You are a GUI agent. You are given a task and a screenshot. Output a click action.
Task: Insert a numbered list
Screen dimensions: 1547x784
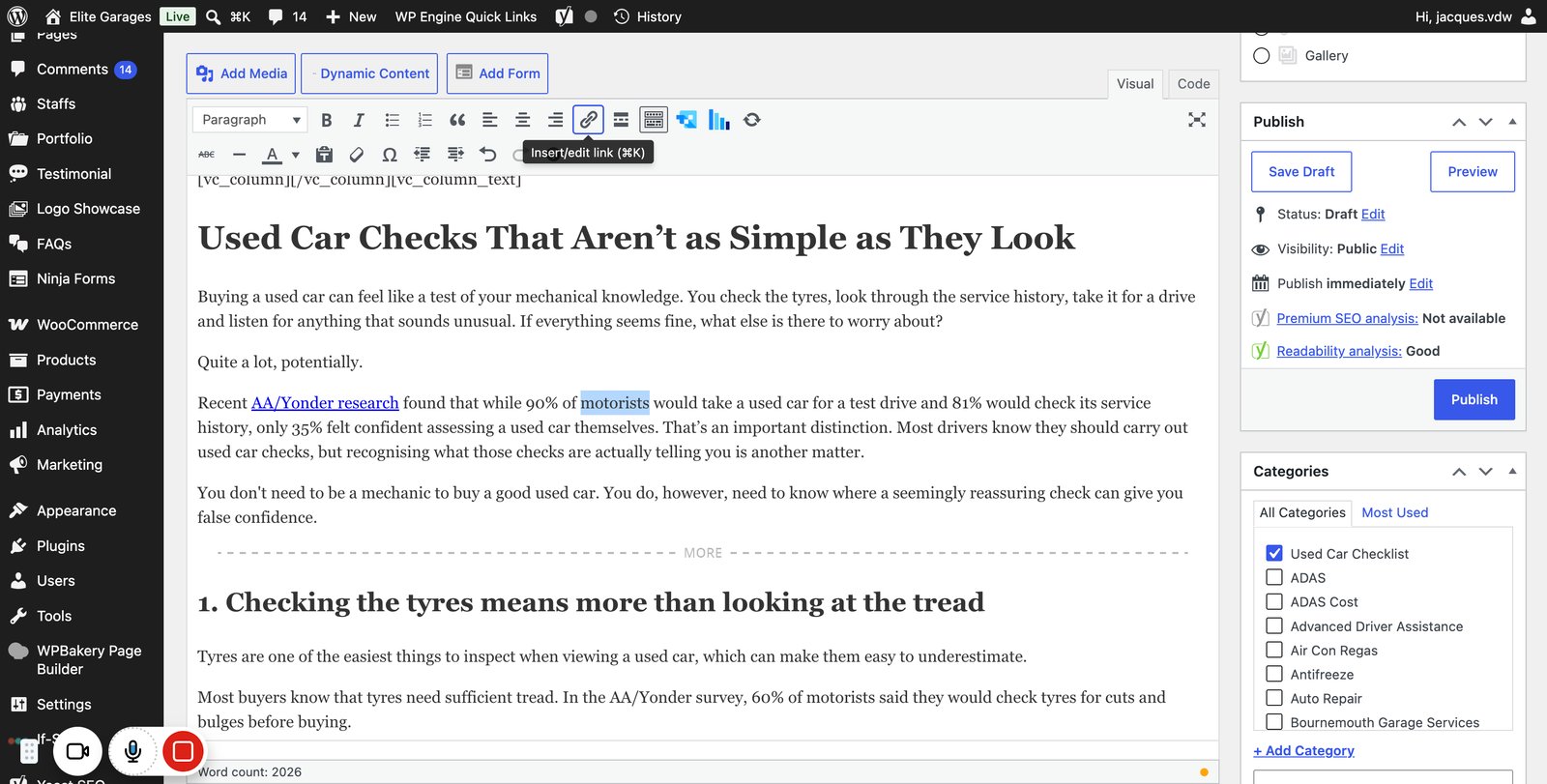(x=424, y=120)
